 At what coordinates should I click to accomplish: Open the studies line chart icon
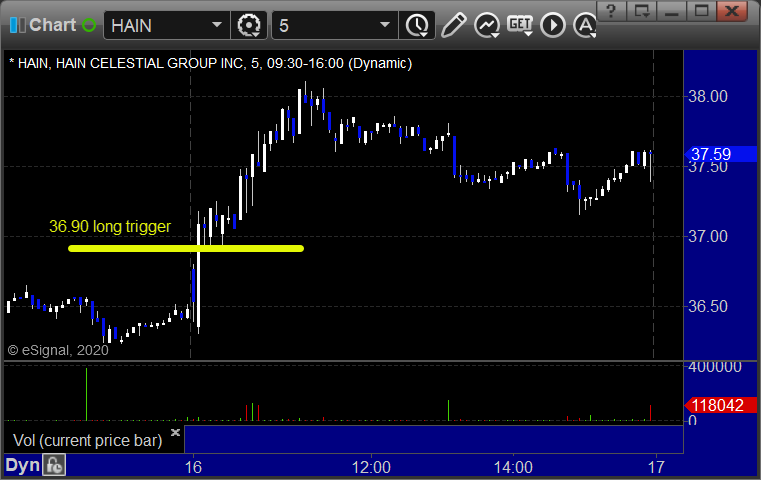(487, 25)
